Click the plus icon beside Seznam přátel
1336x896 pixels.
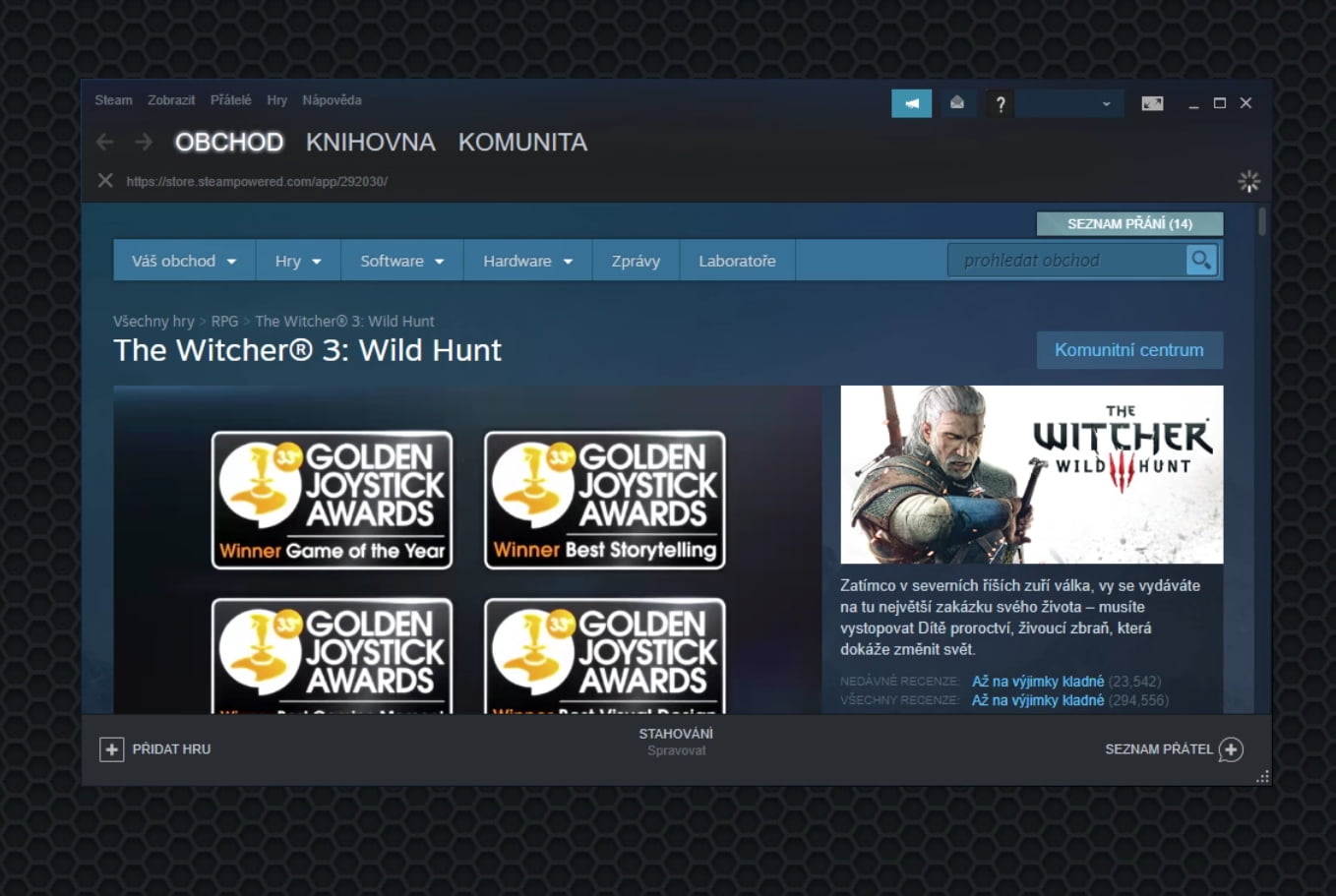click(1231, 749)
